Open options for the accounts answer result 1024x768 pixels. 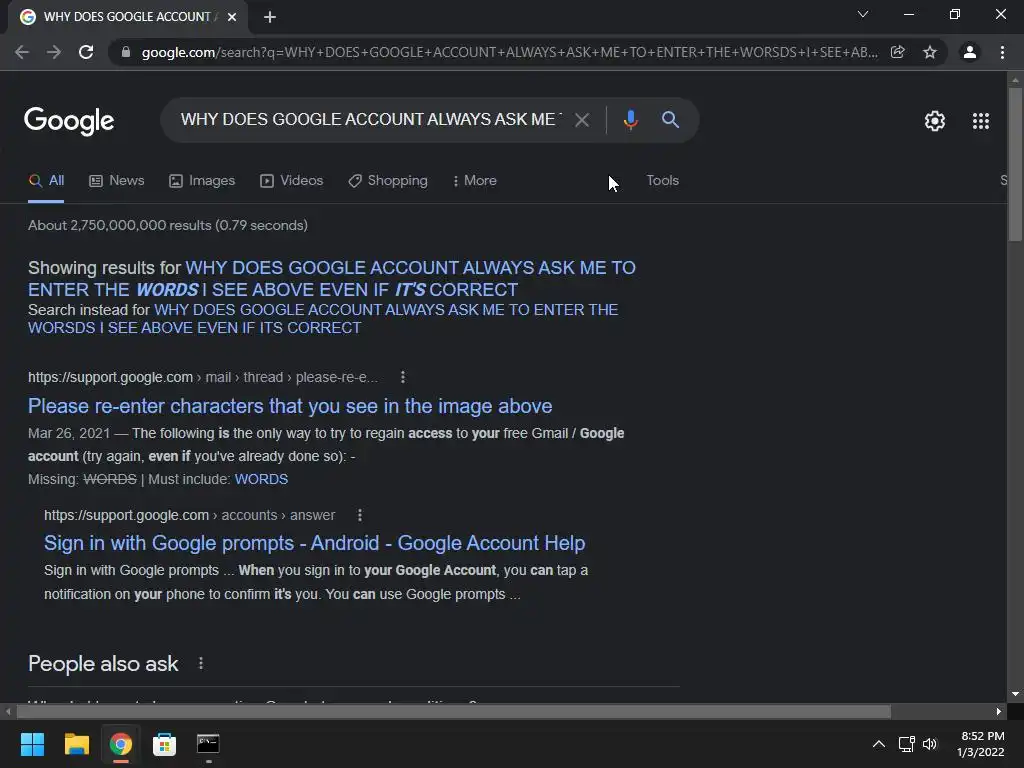tap(359, 516)
